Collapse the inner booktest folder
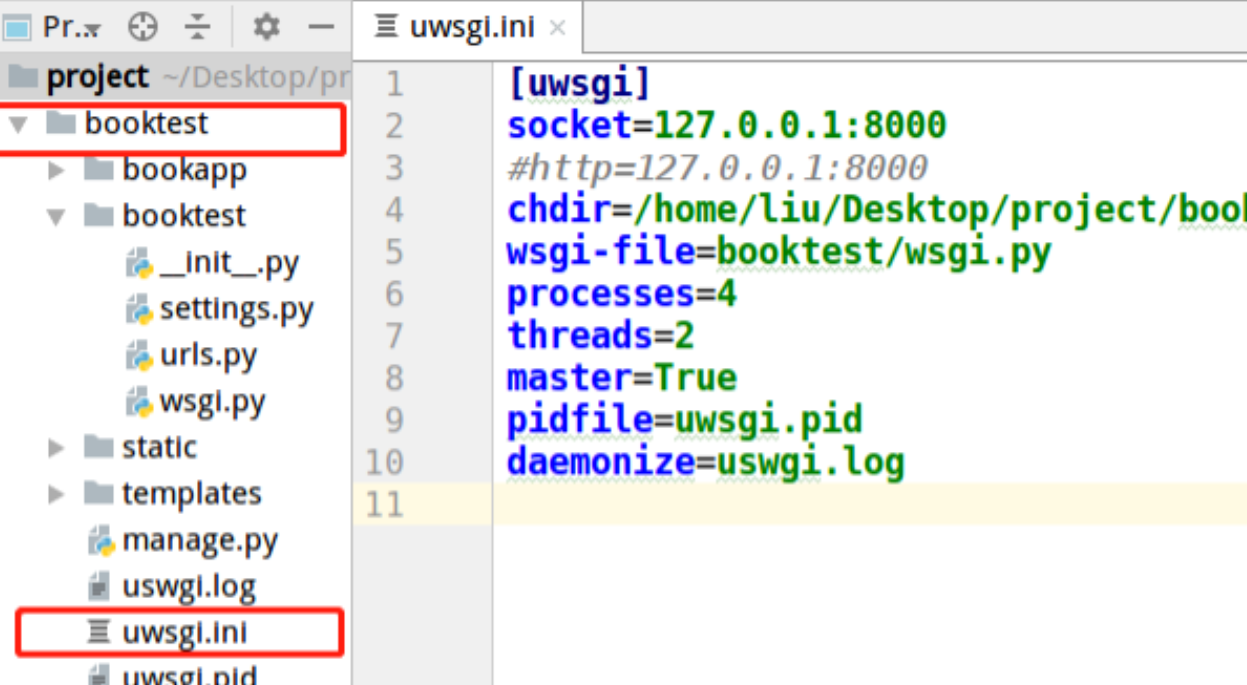Screen dimensions: 1247x685 57,217
